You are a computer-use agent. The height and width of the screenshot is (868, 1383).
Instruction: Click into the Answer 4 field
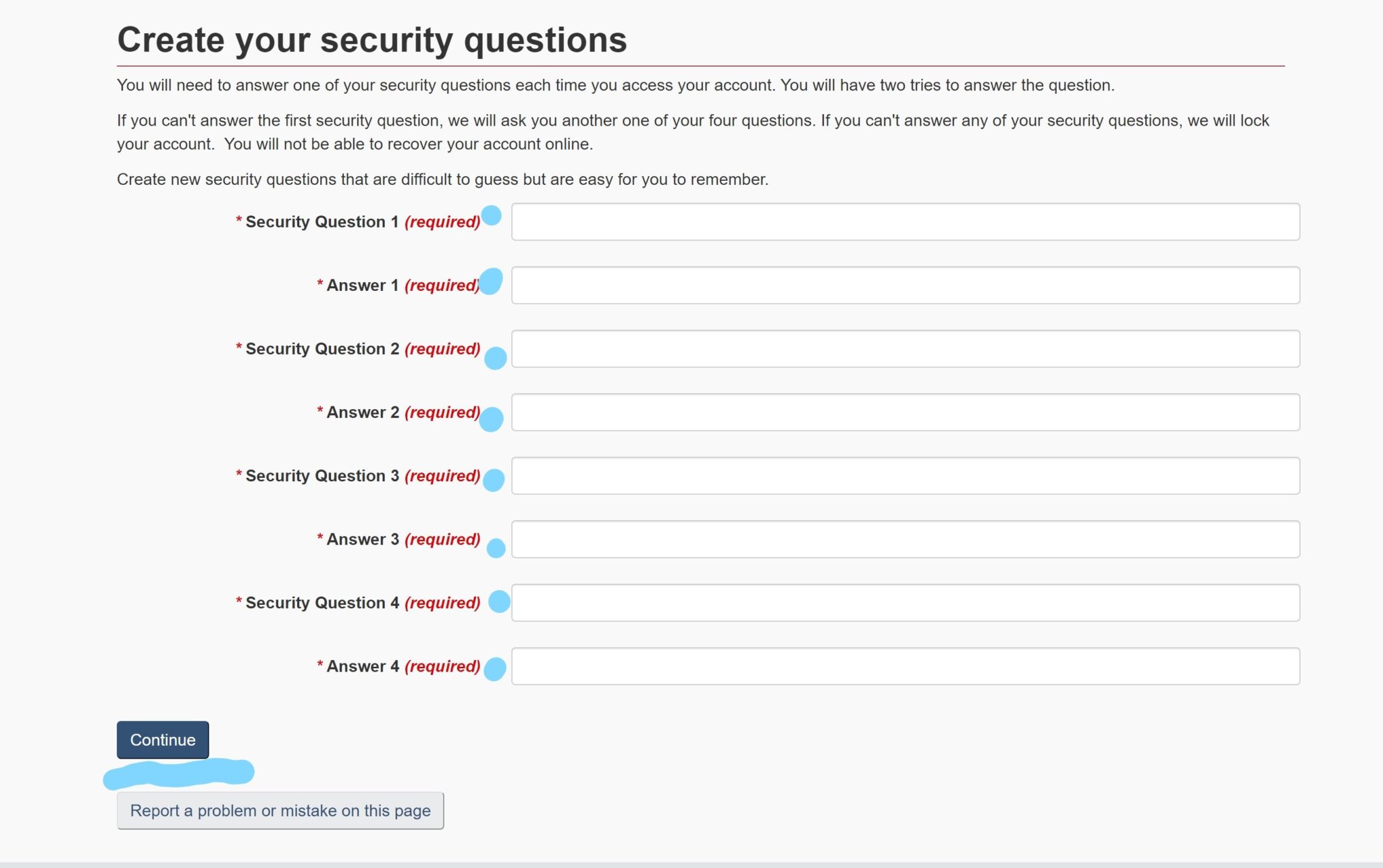tap(905, 666)
